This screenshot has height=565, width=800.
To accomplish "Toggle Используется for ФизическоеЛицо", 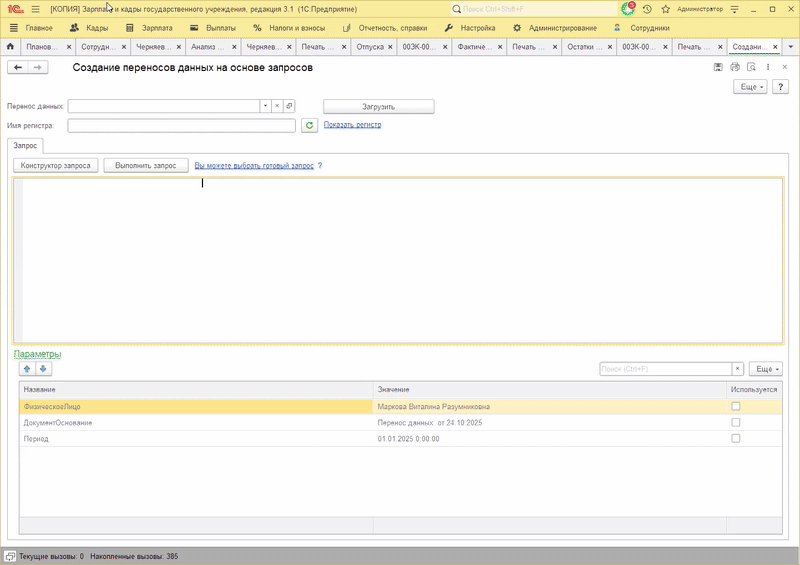I will pyautogui.click(x=735, y=406).
